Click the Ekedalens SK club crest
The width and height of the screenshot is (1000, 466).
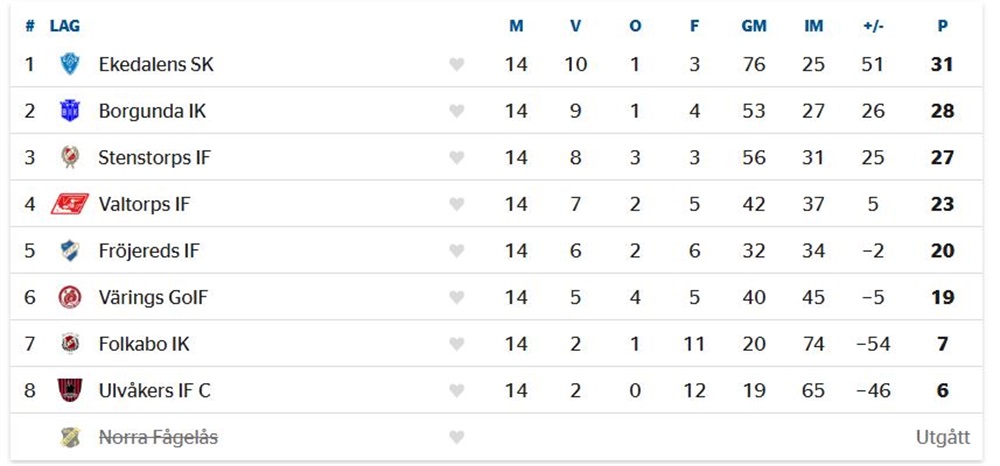click(70, 65)
